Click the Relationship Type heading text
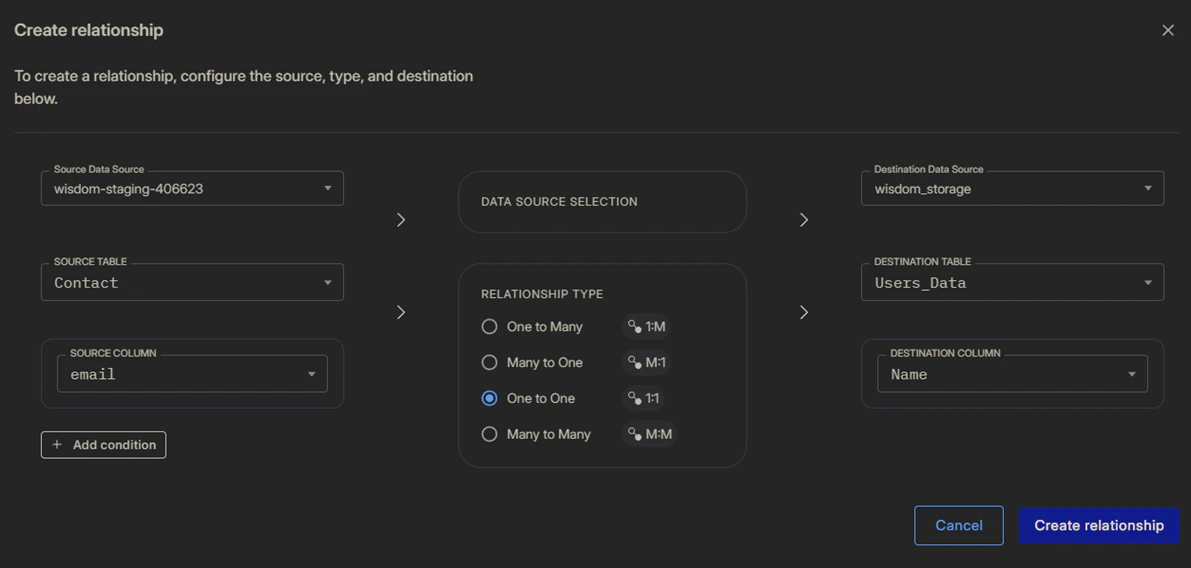The width and height of the screenshot is (1191, 568). click(542, 294)
